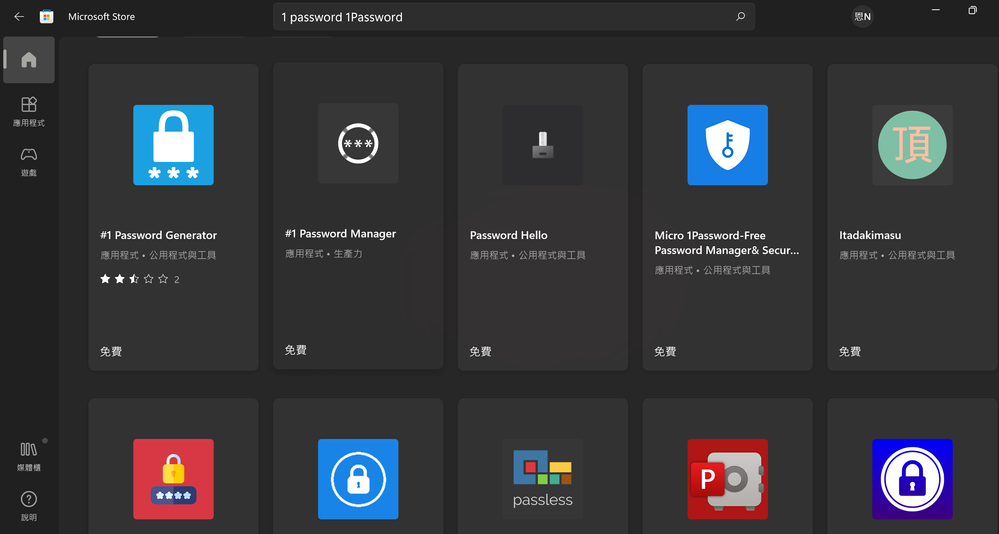Open the user profile avatar
The height and width of the screenshot is (534, 999).
862,17
